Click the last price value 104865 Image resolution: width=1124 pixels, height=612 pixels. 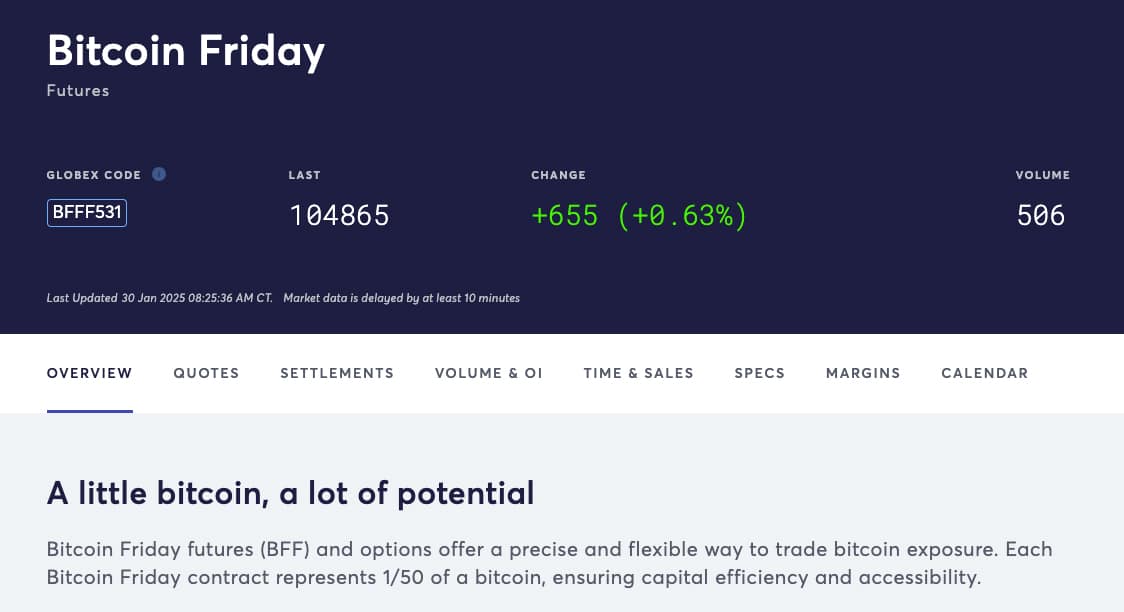click(339, 215)
